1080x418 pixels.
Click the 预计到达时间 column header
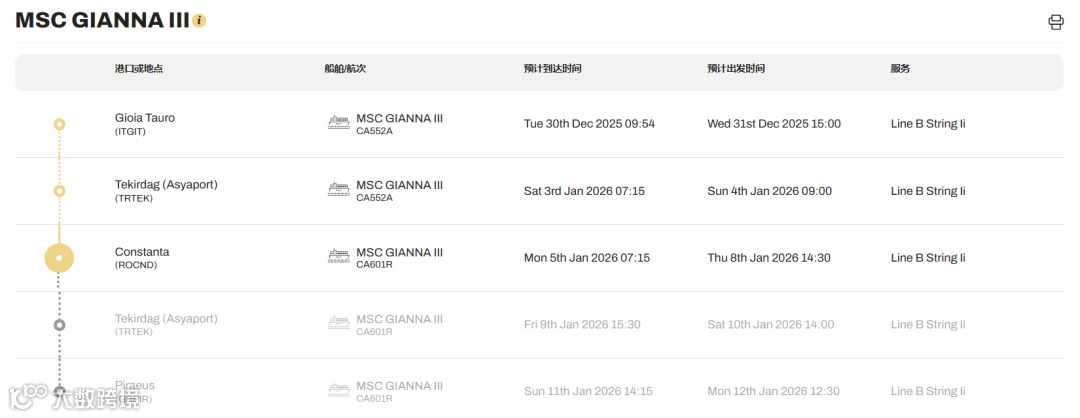tap(552, 69)
